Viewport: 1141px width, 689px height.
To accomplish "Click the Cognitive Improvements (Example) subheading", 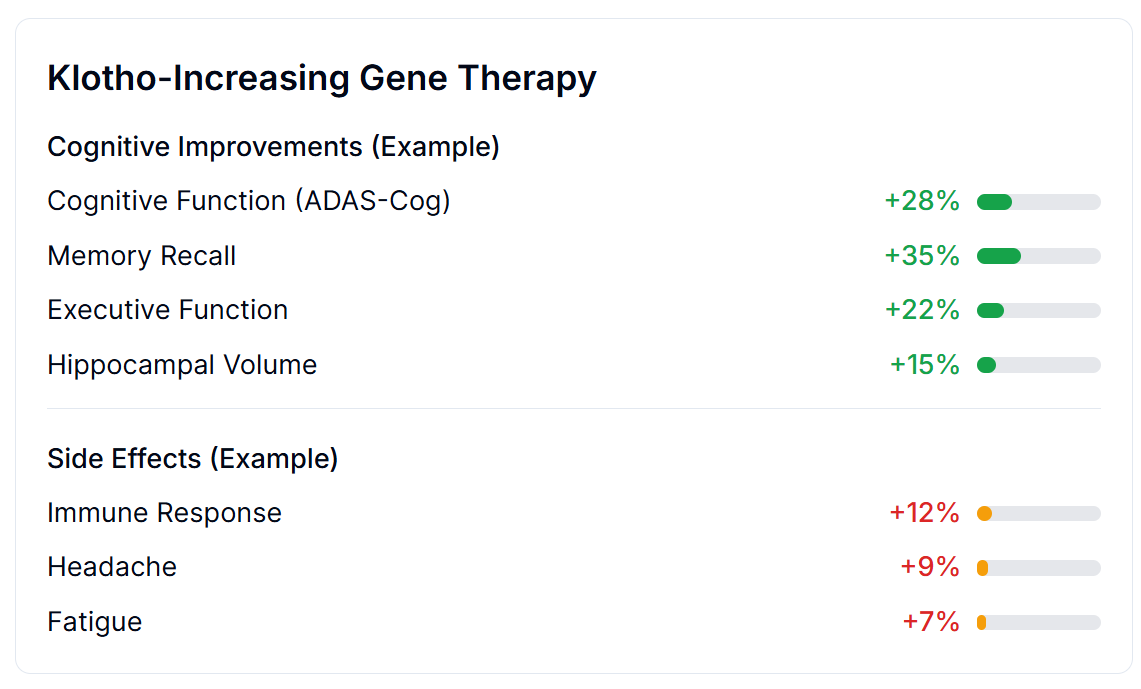I will tap(273, 147).
